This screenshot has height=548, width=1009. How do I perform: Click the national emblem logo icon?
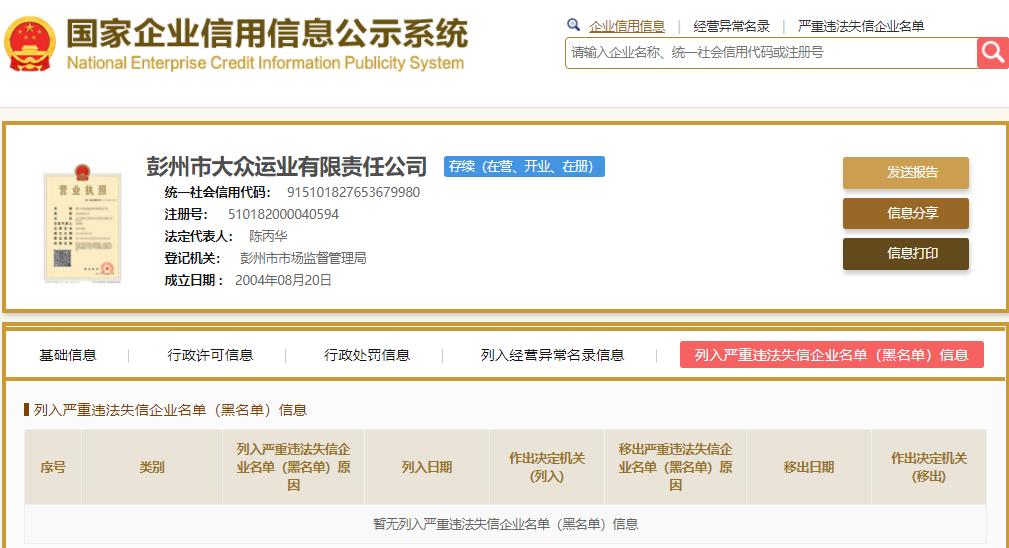30,44
